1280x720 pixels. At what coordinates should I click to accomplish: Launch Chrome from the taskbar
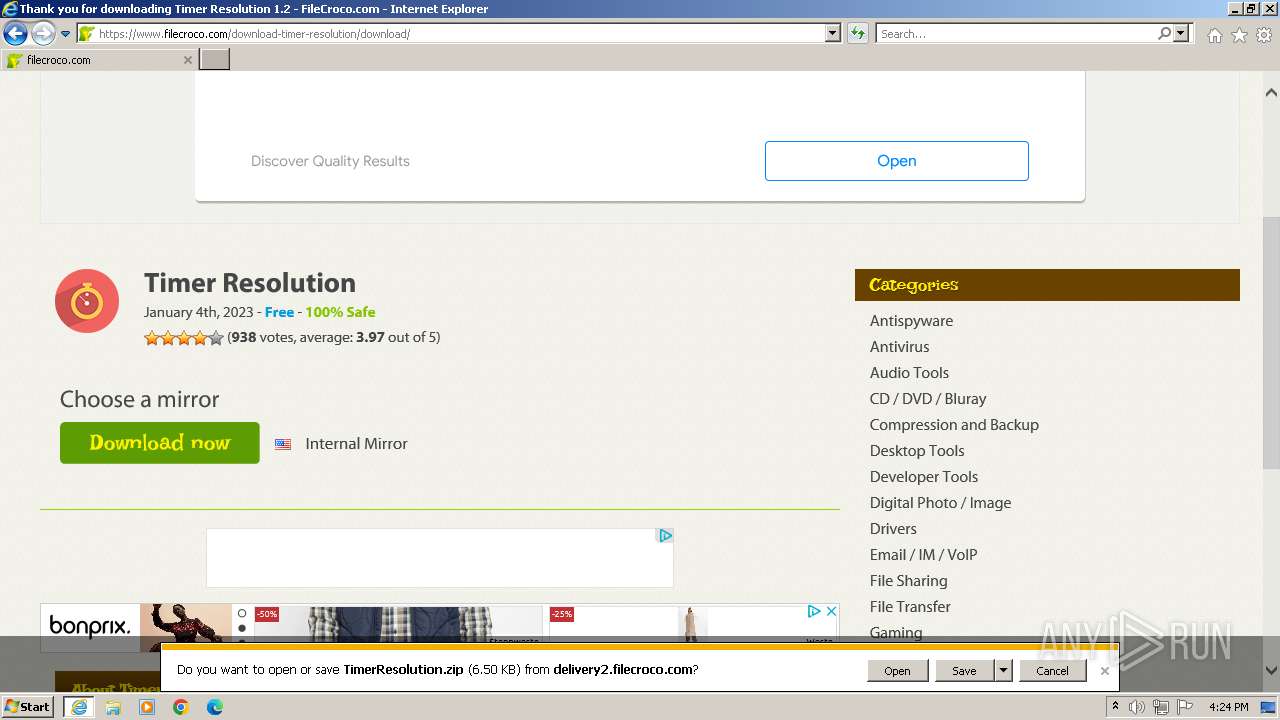pyautogui.click(x=181, y=707)
